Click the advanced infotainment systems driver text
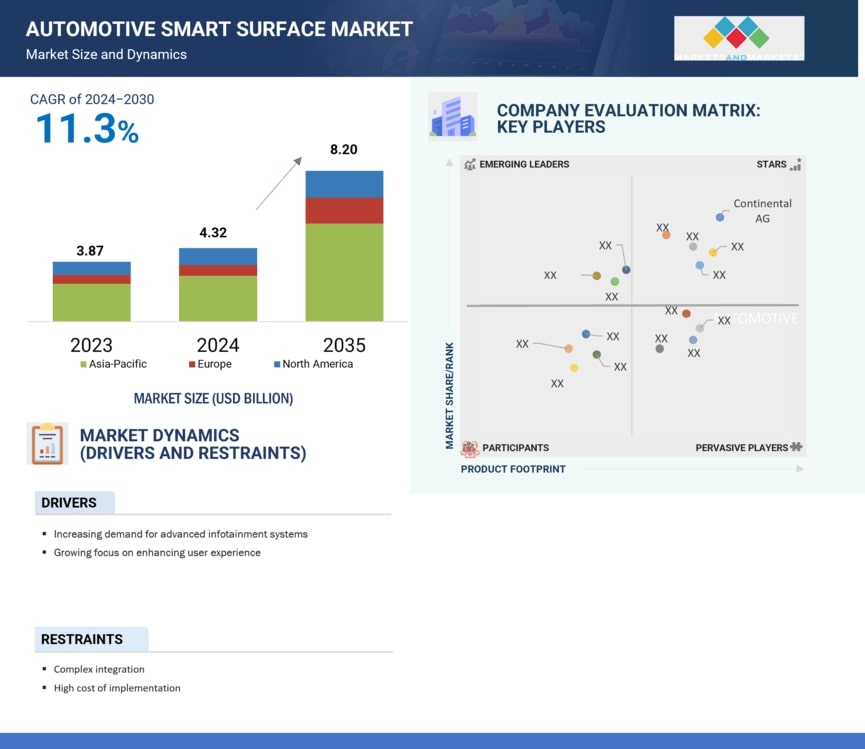 pyautogui.click(x=180, y=534)
